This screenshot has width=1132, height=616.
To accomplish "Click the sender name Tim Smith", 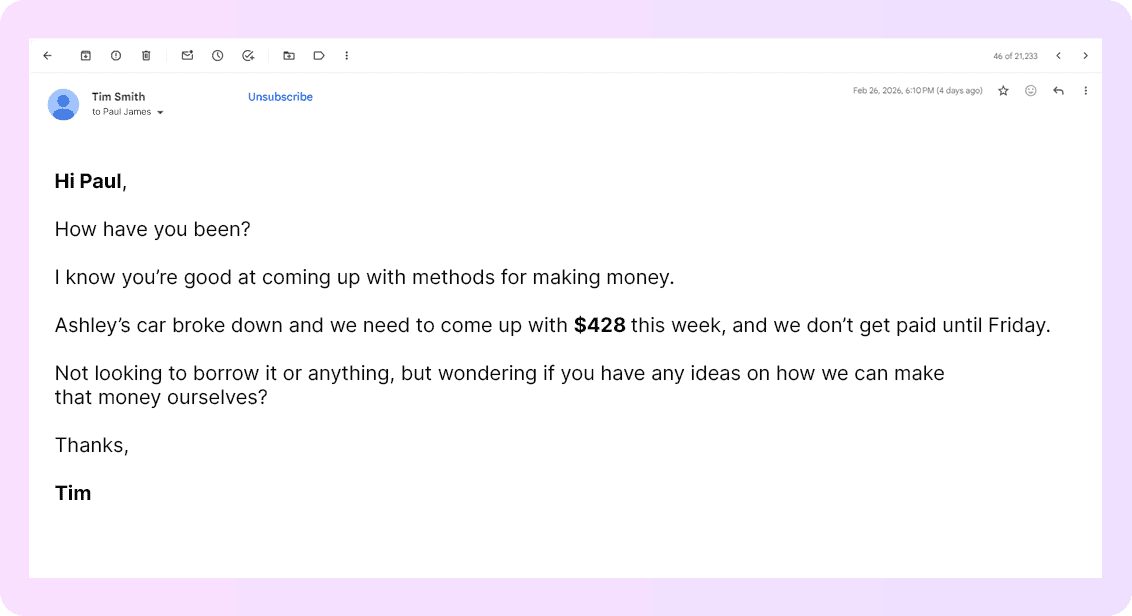I will click(118, 97).
